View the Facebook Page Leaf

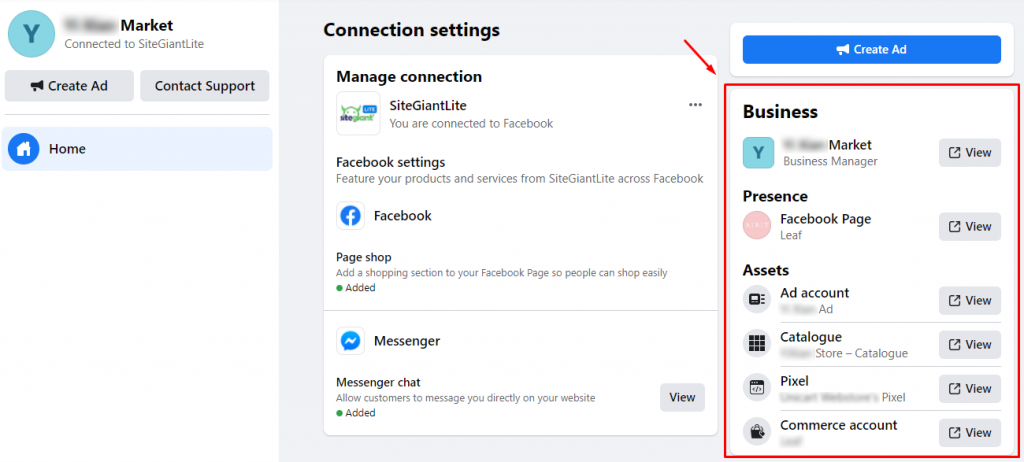pyautogui.click(x=970, y=226)
